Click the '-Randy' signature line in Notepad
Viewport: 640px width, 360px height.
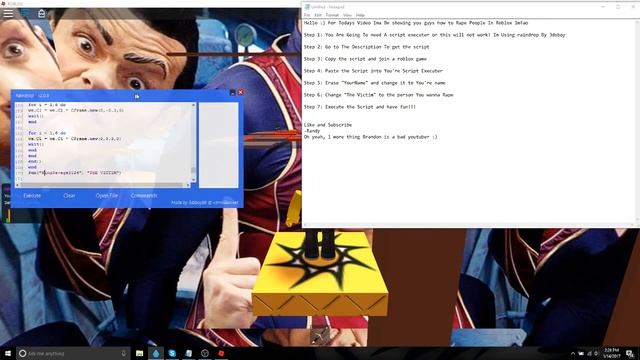click(312, 131)
